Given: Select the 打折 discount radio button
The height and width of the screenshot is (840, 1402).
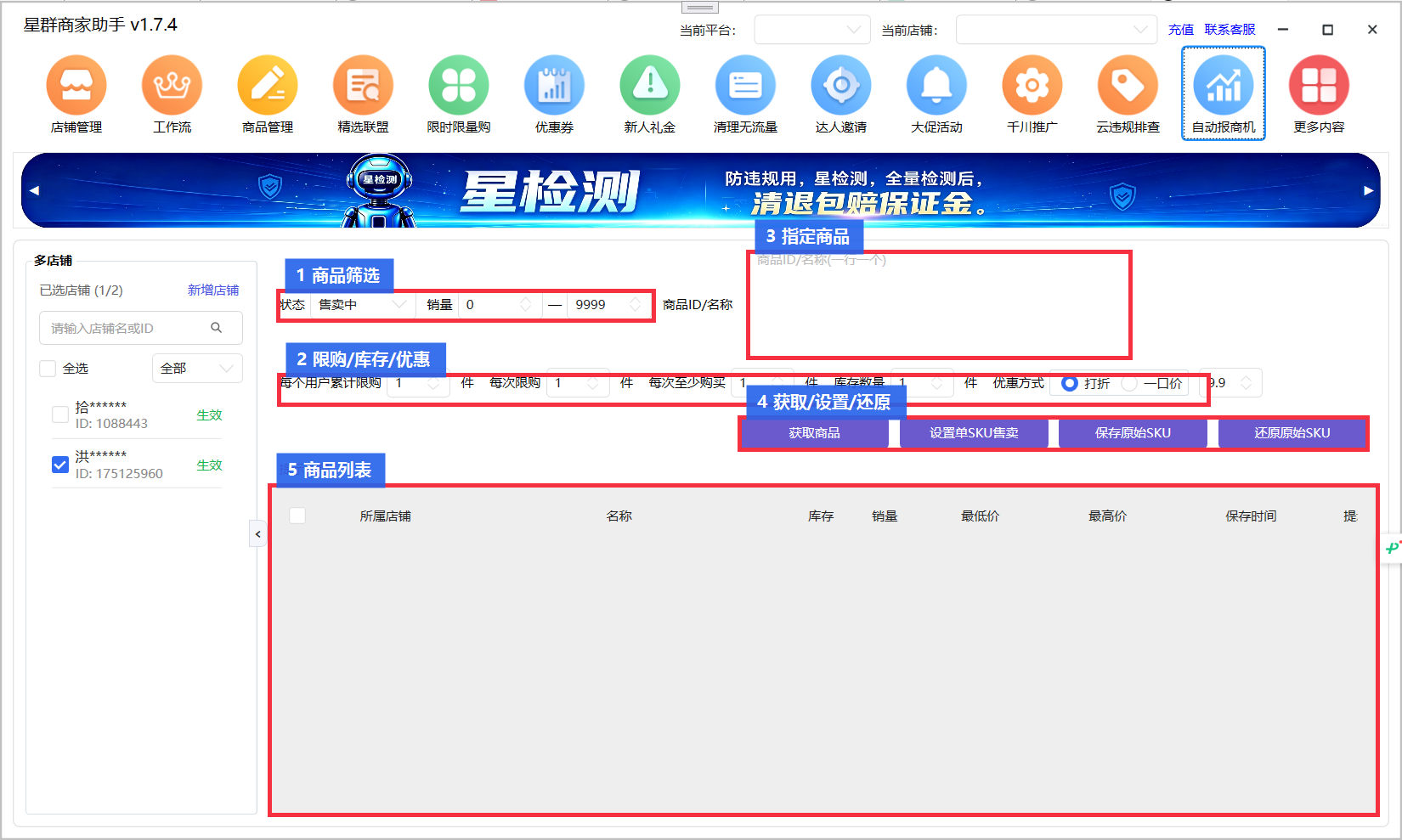Looking at the screenshot, I should [x=1070, y=384].
